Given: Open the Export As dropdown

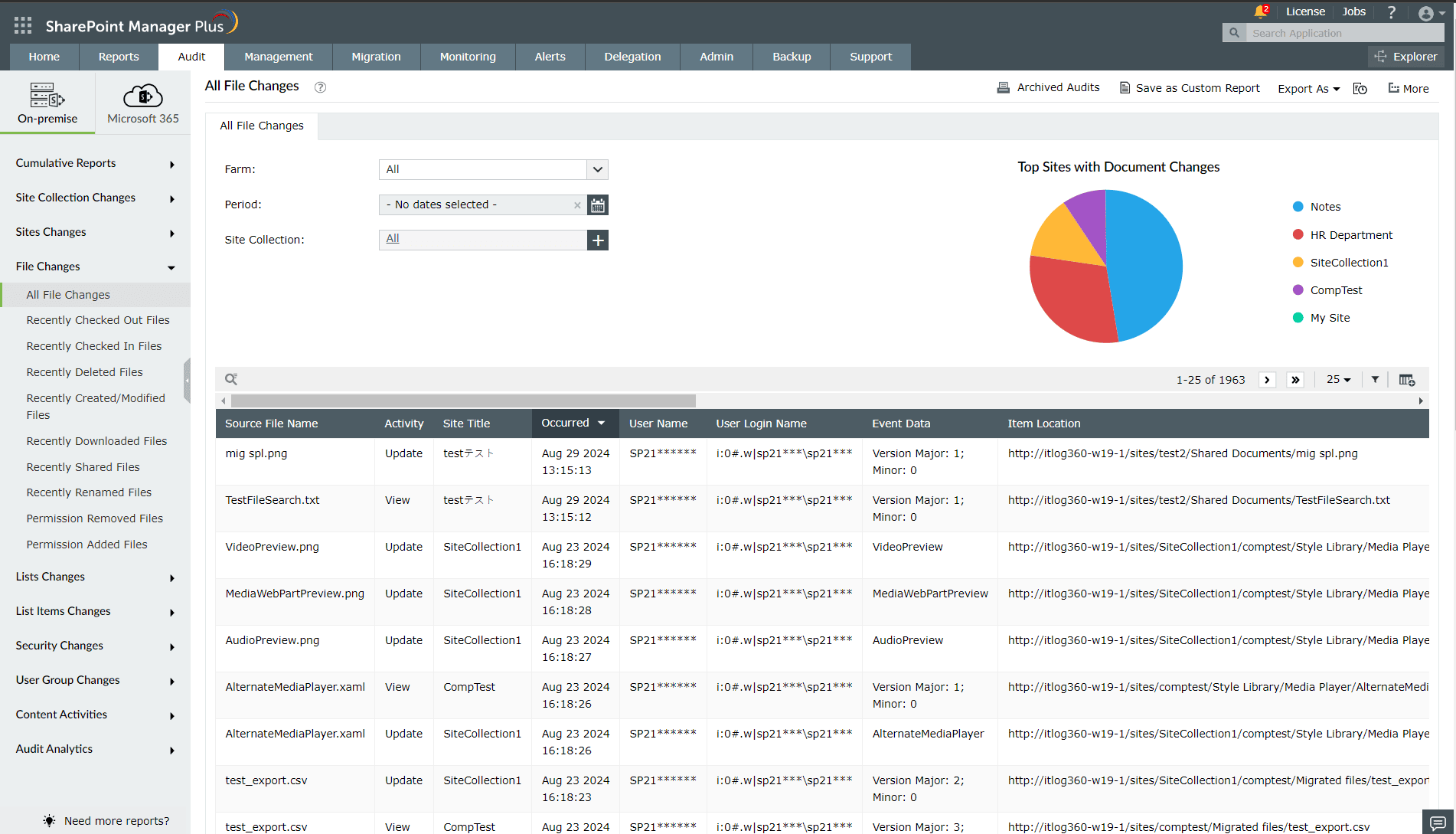Looking at the screenshot, I should [x=1309, y=89].
